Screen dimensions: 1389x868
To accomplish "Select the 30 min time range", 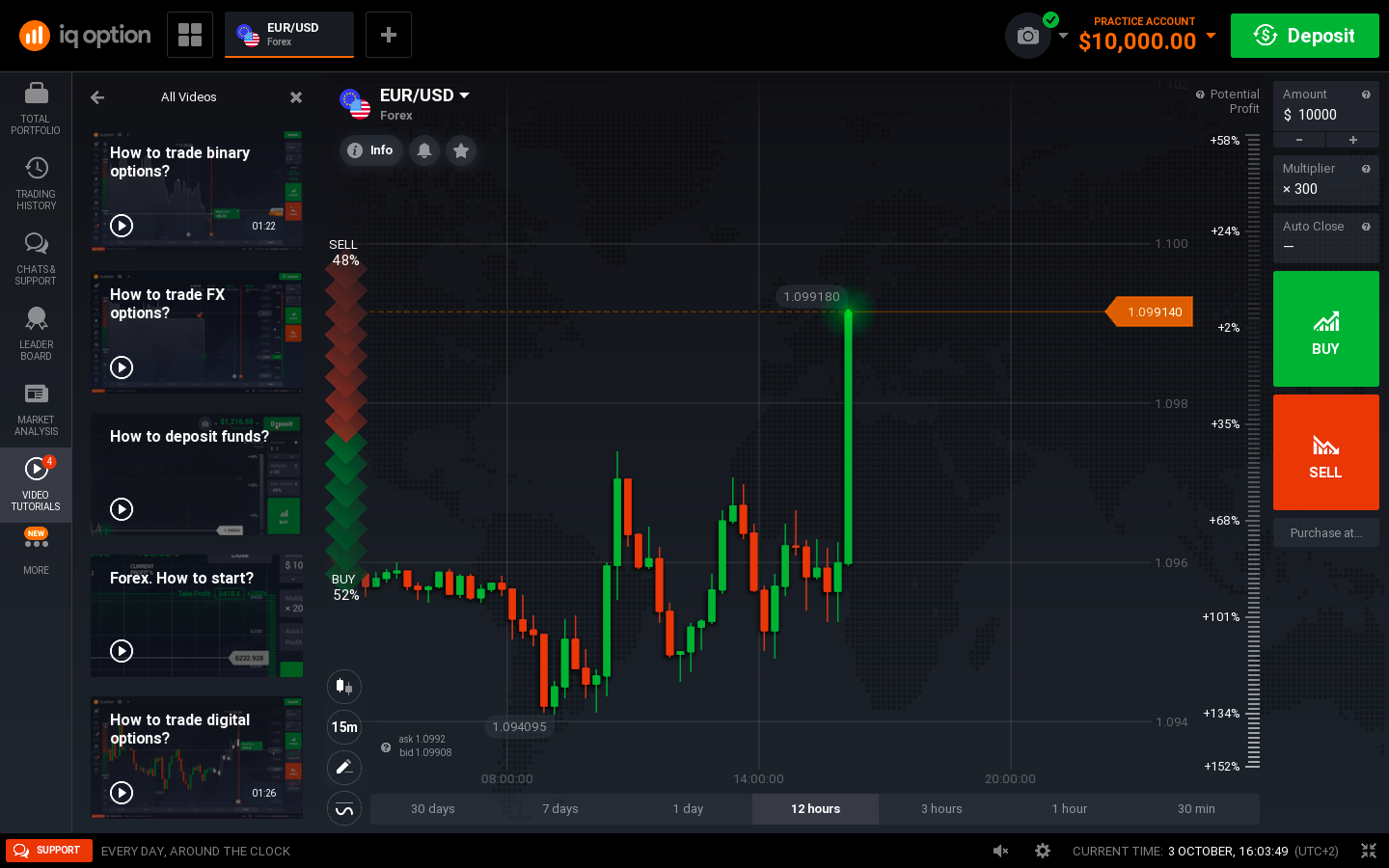I will point(1196,809).
